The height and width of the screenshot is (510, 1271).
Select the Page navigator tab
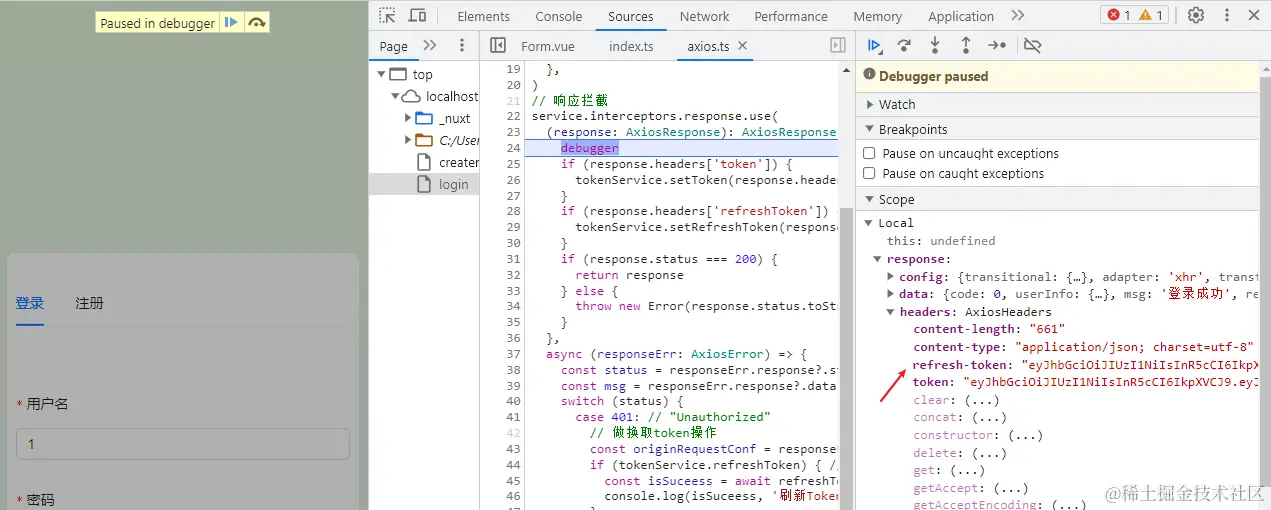pos(394,46)
